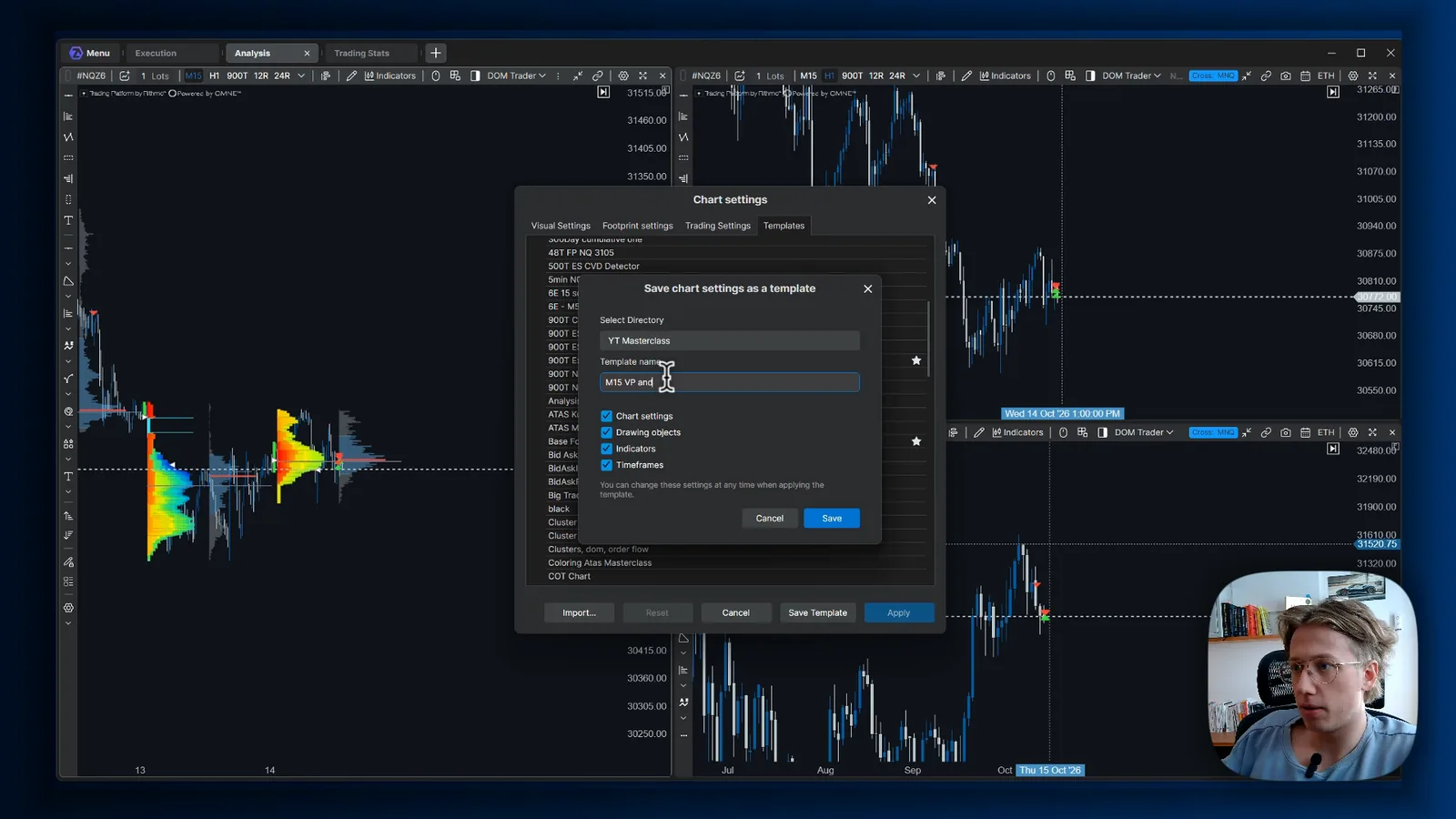This screenshot has height=819, width=1456.
Task: Open the Menu button with app logo
Action: click(90, 53)
